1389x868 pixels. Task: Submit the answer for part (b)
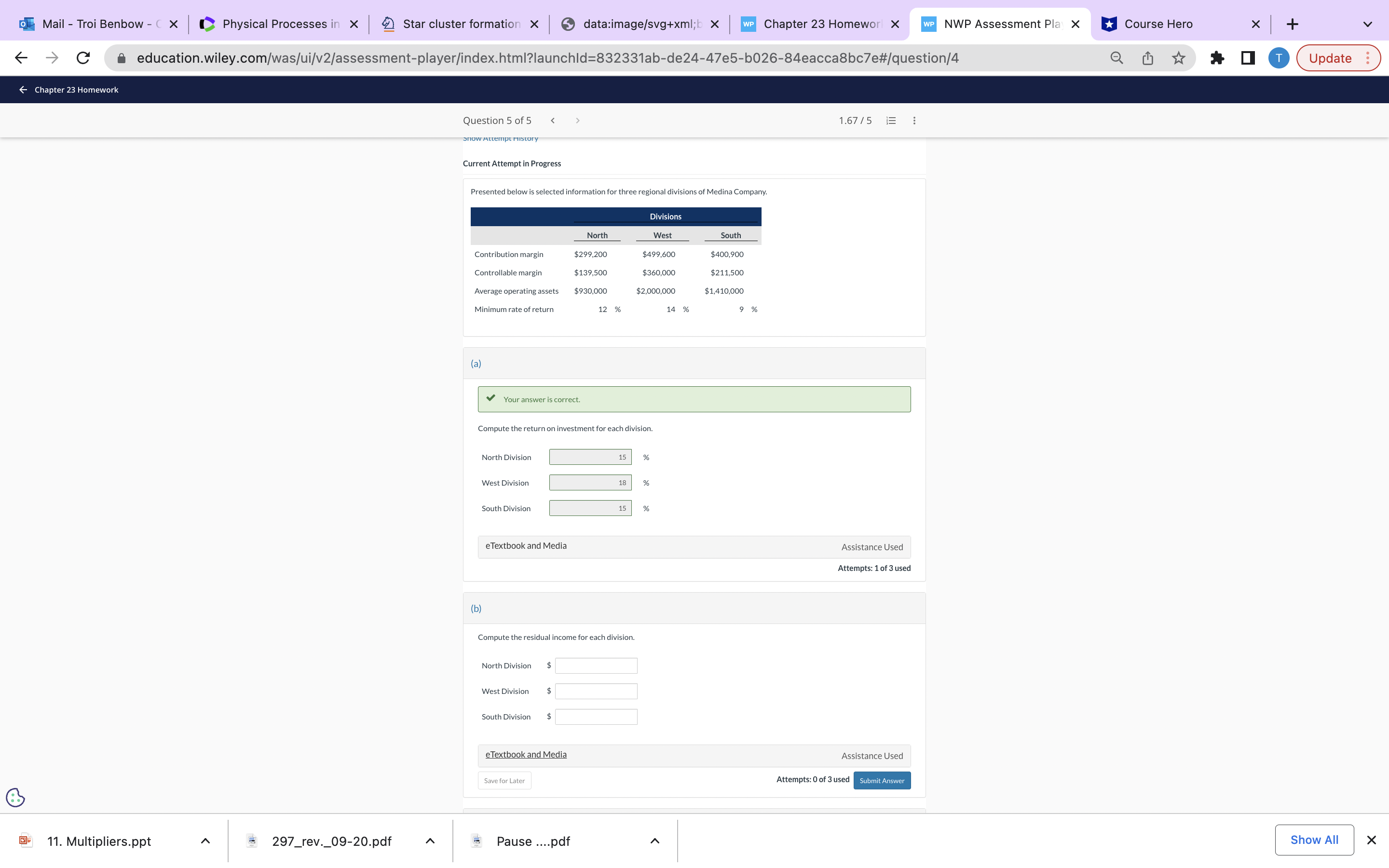point(882,781)
